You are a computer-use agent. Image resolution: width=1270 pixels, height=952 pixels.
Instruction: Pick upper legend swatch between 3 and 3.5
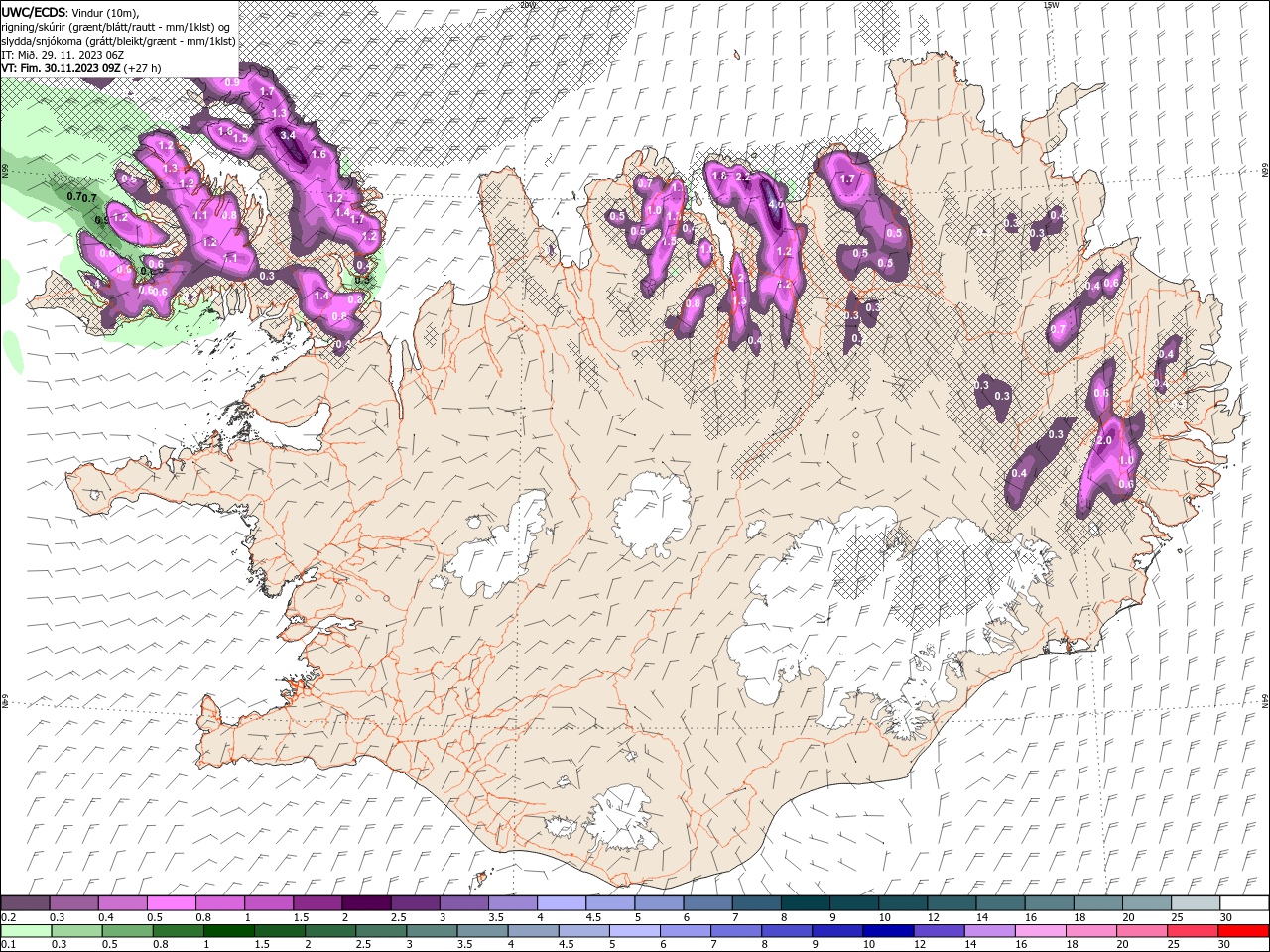click(463, 903)
